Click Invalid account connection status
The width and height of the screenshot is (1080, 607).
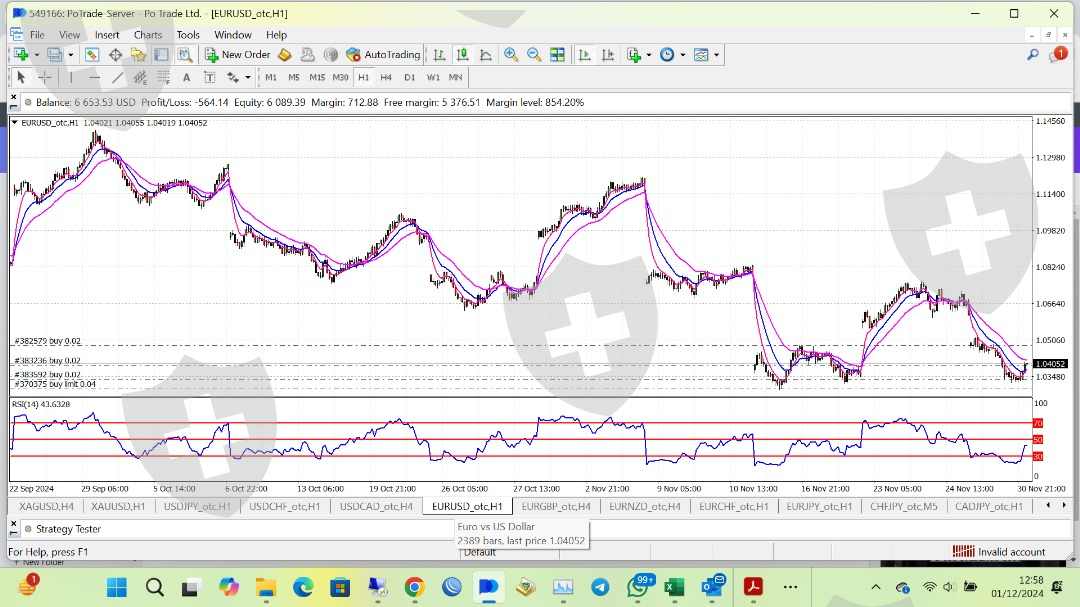click(x=999, y=552)
